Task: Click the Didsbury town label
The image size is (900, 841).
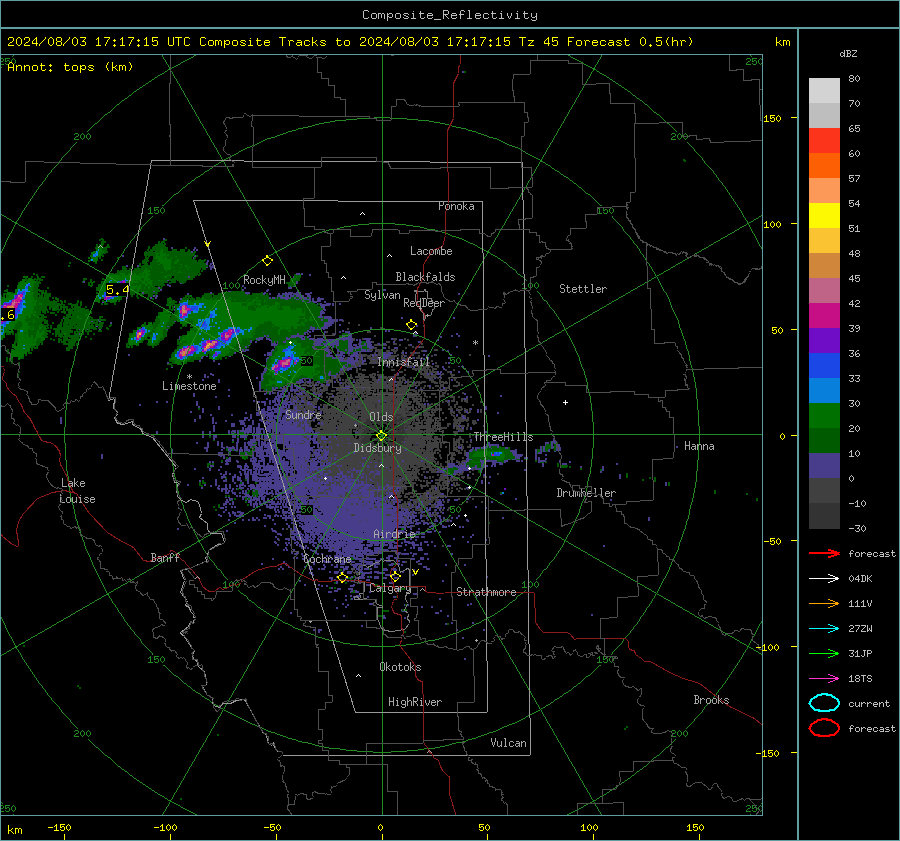Action: [x=377, y=448]
